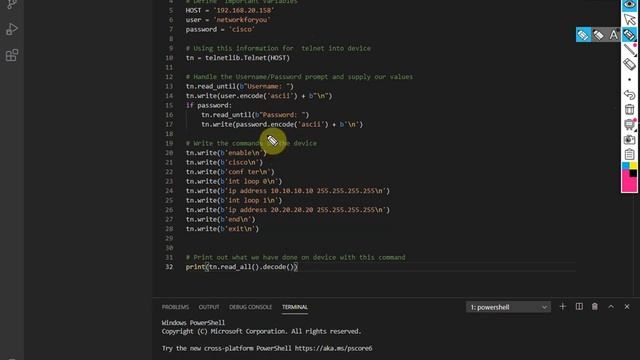Image resolution: width=640 pixels, height=360 pixels.
Task: Click the tn.read_until(b"Password: ") line
Action: pos(255,115)
